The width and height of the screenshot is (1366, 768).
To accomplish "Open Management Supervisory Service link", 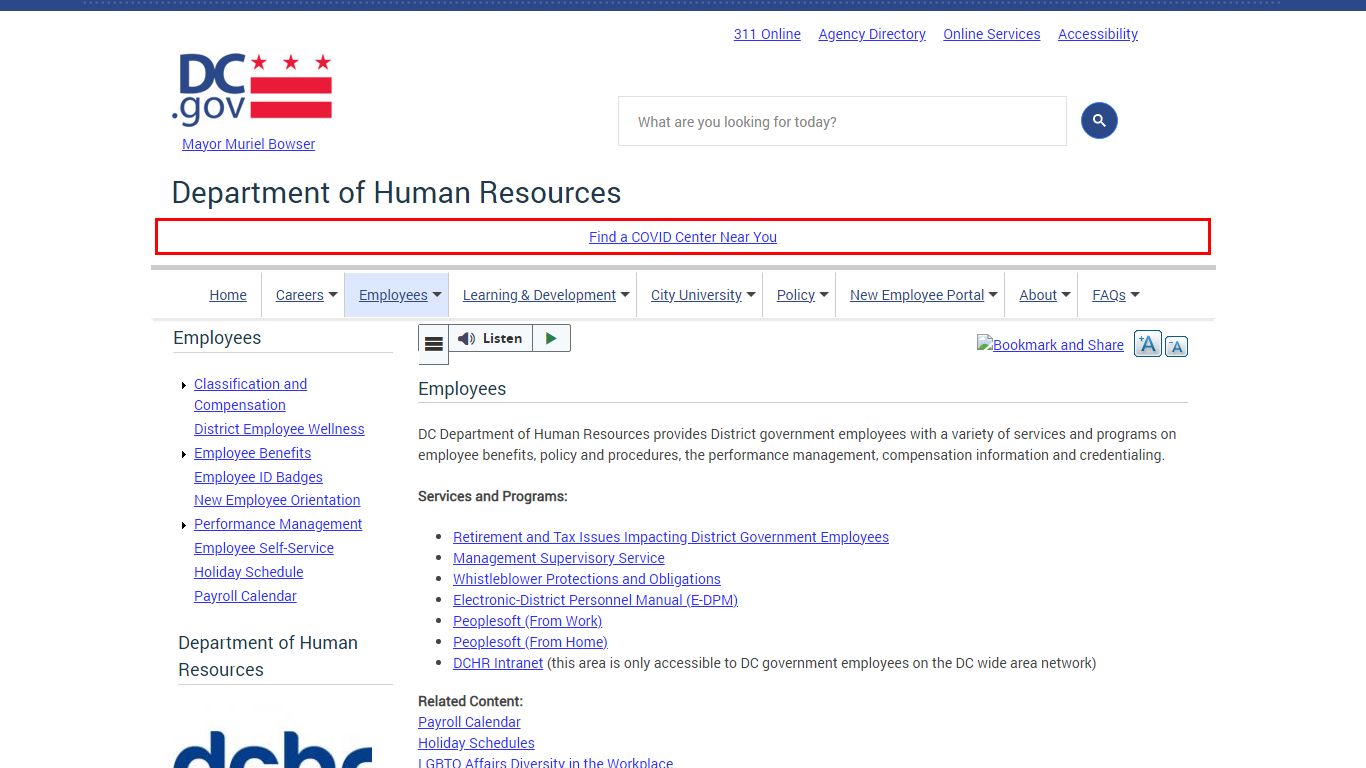I will pyautogui.click(x=559, y=558).
